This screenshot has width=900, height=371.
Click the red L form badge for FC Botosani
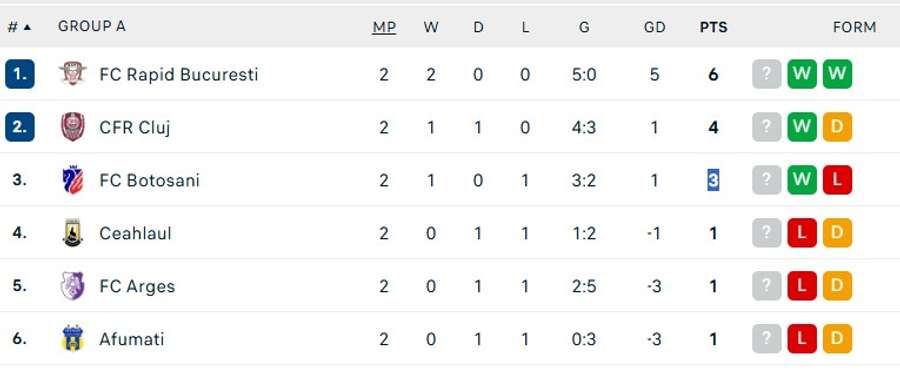coord(837,180)
